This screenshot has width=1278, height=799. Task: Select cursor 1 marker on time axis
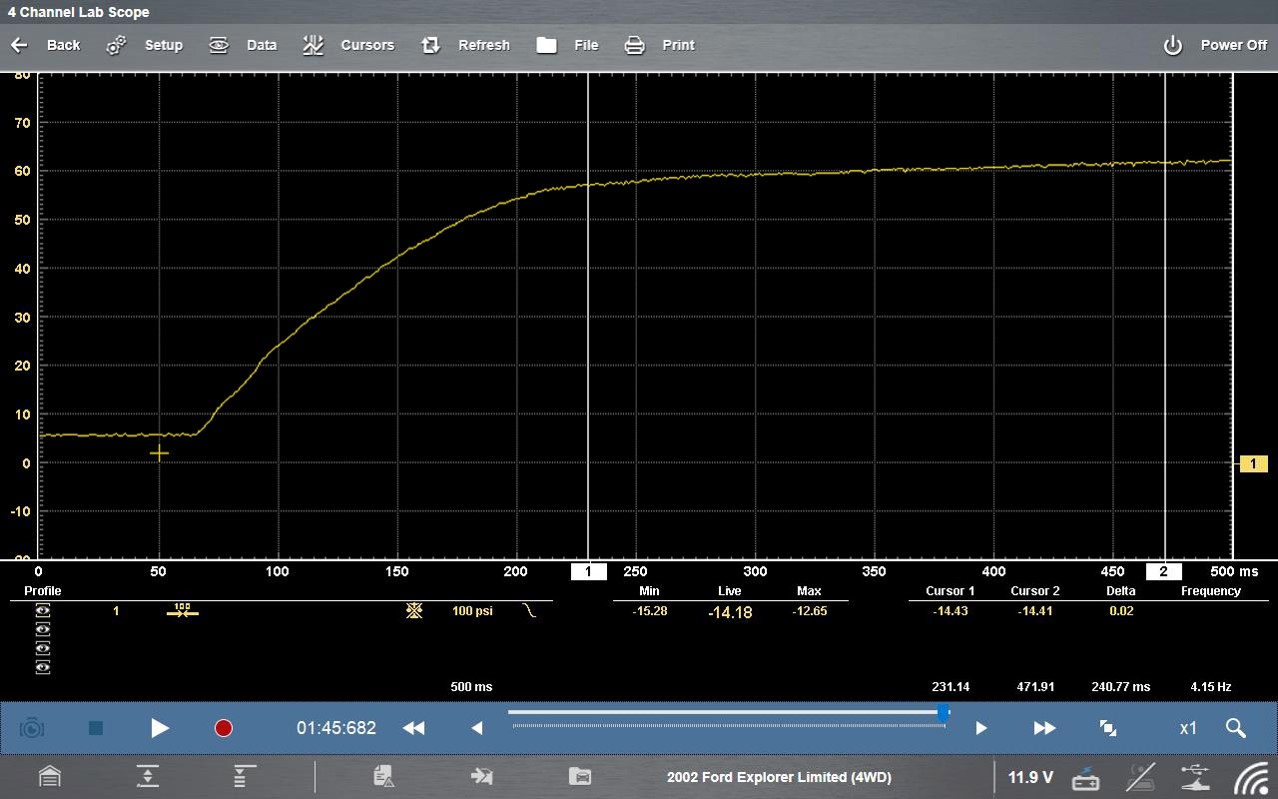point(588,572)
